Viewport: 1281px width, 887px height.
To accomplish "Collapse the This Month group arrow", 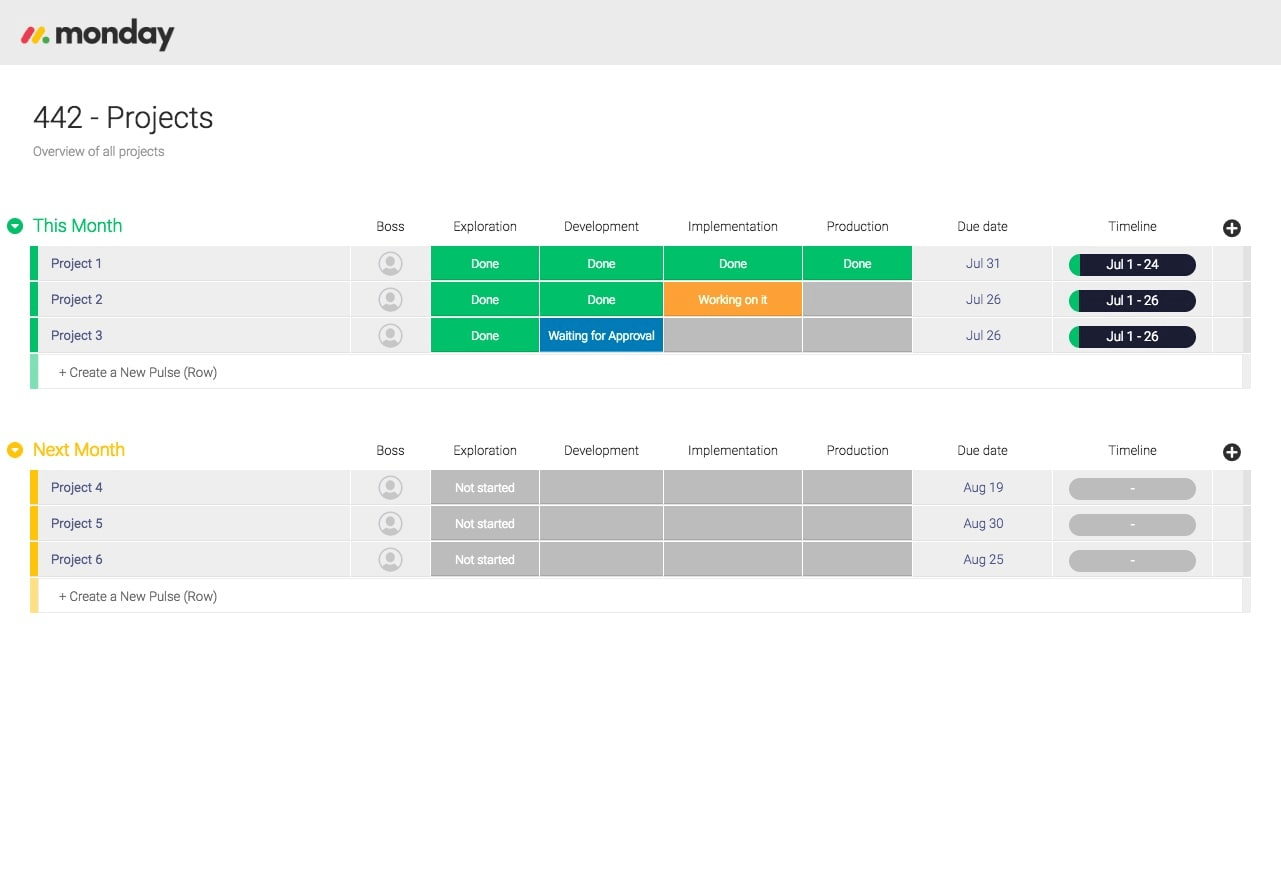I will (15, 226).
